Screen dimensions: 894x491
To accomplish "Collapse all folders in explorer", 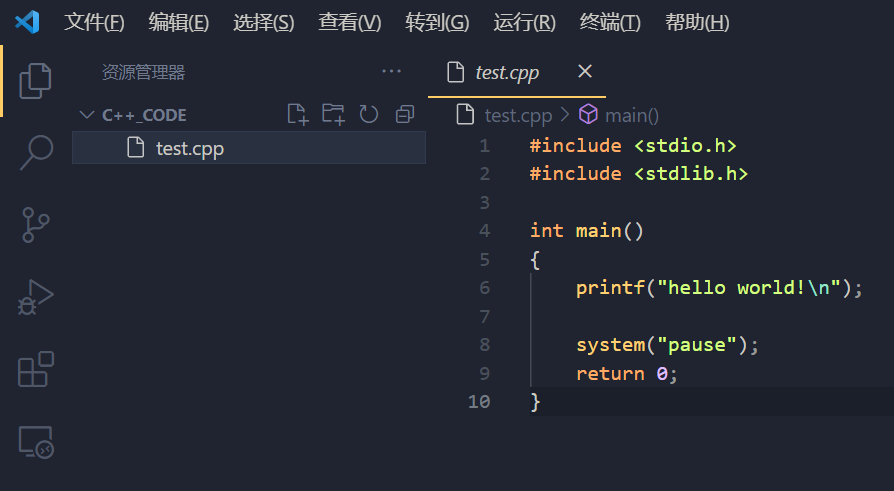I will 405,115.
